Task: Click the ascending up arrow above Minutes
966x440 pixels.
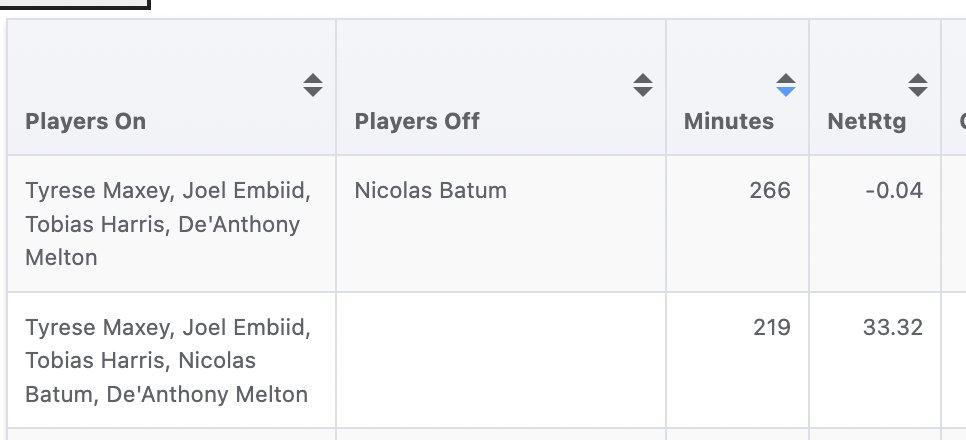Action: (x=786, y=79)
